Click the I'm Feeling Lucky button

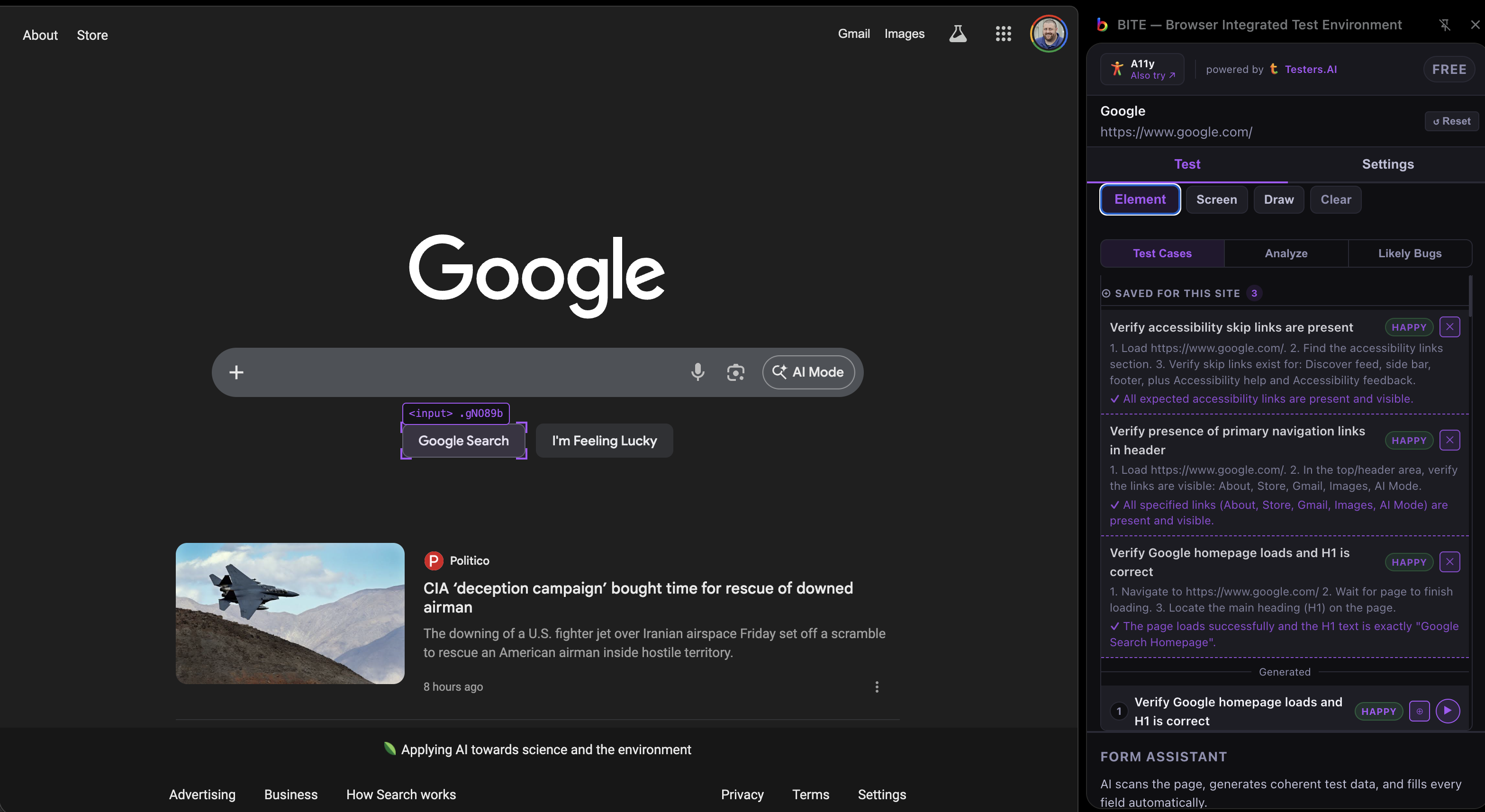[604, 440]
